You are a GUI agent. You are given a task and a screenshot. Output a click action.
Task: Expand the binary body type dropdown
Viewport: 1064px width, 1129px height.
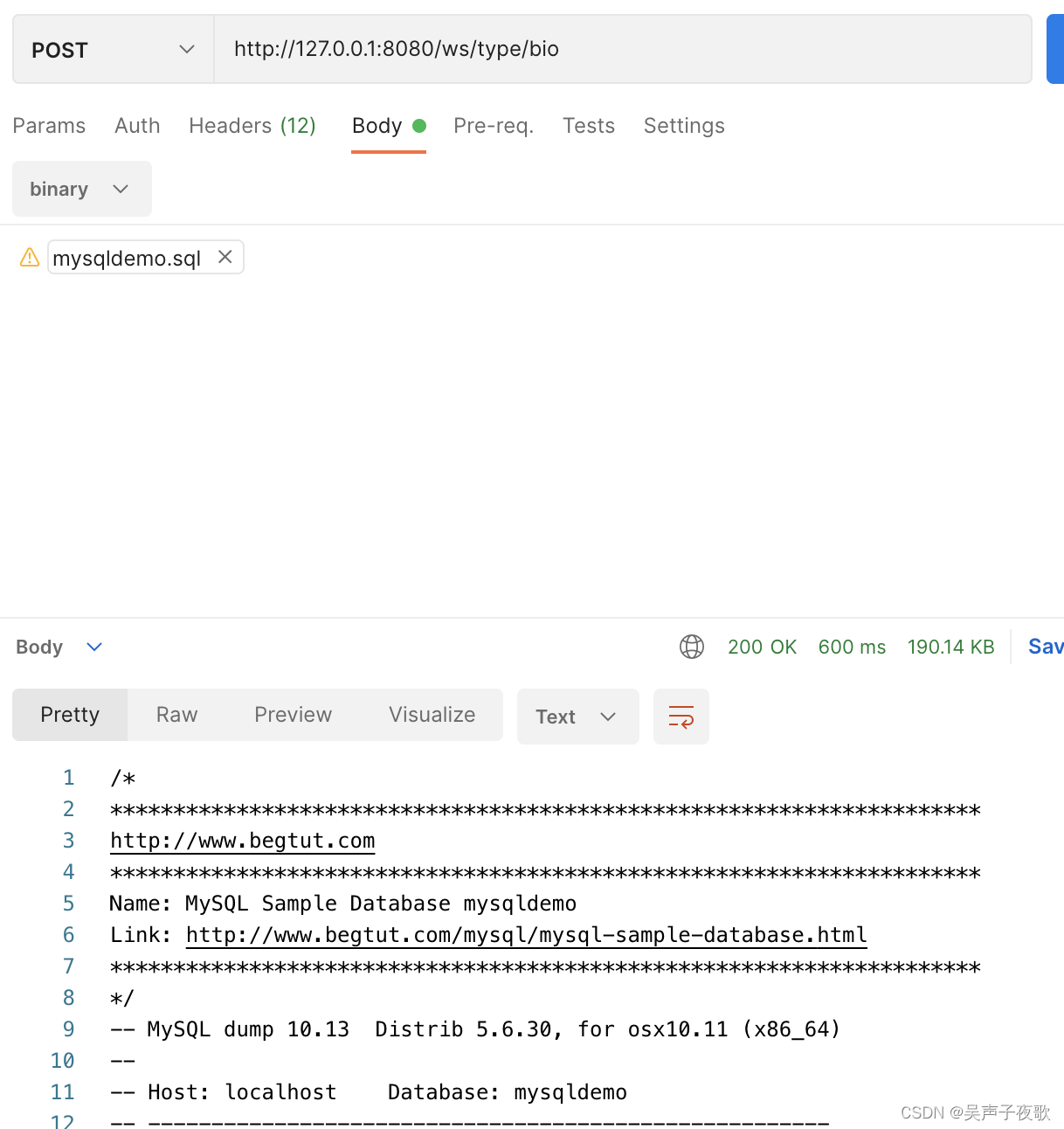(x=82, y=189)
